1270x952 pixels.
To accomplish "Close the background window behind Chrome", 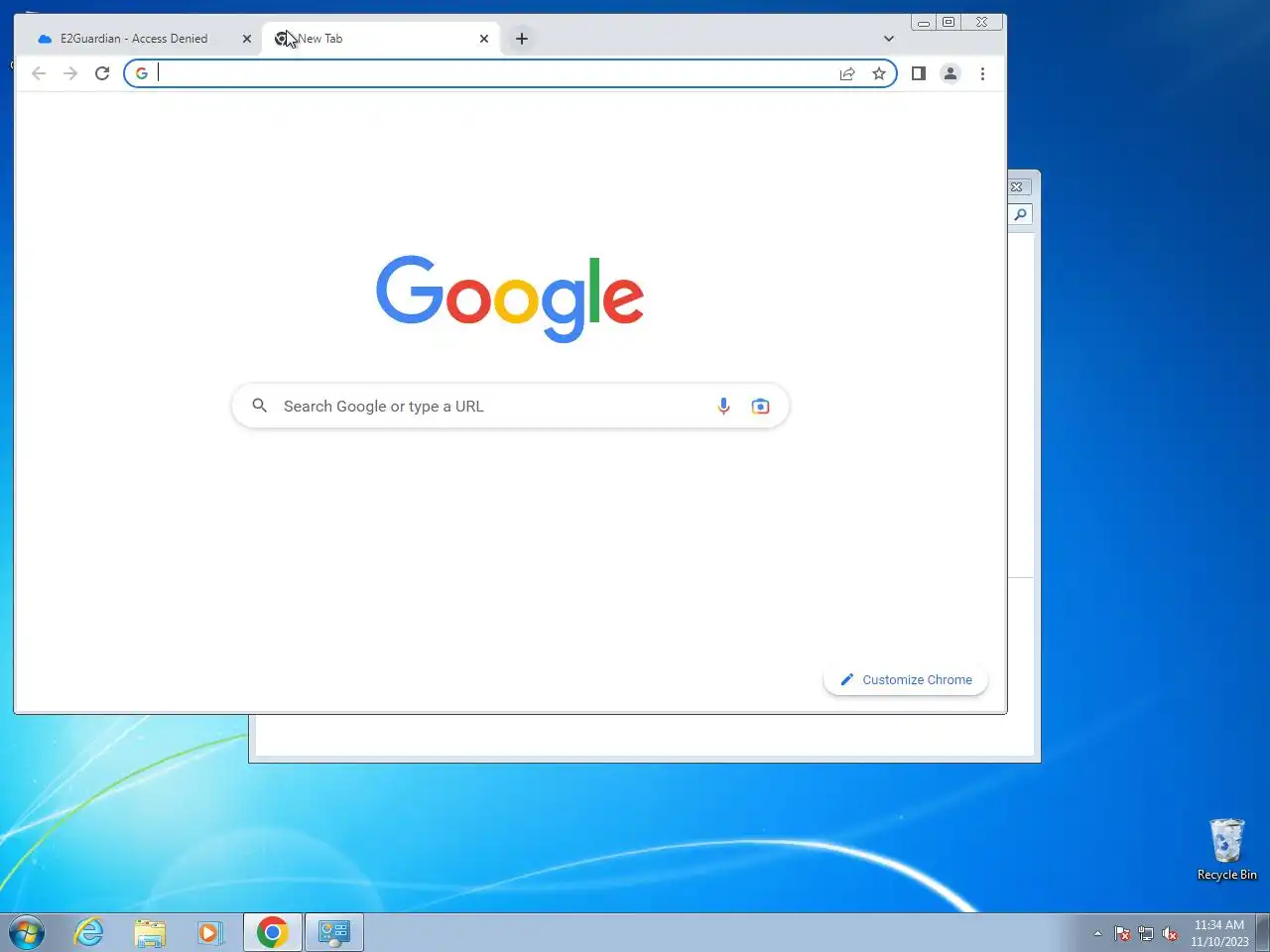I will click(1017, 186).
